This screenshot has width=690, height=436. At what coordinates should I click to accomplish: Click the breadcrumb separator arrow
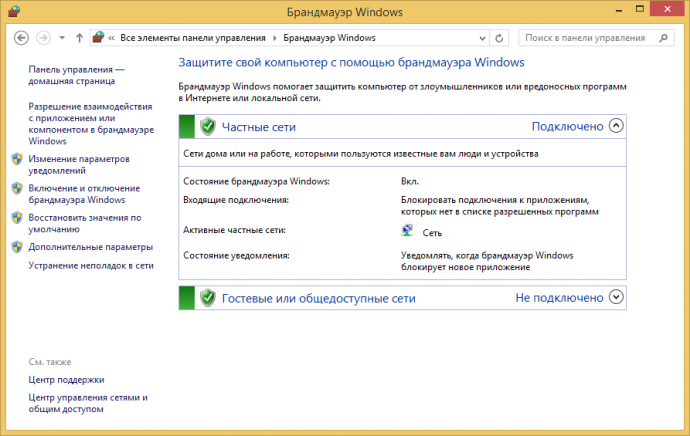(275, 38)
